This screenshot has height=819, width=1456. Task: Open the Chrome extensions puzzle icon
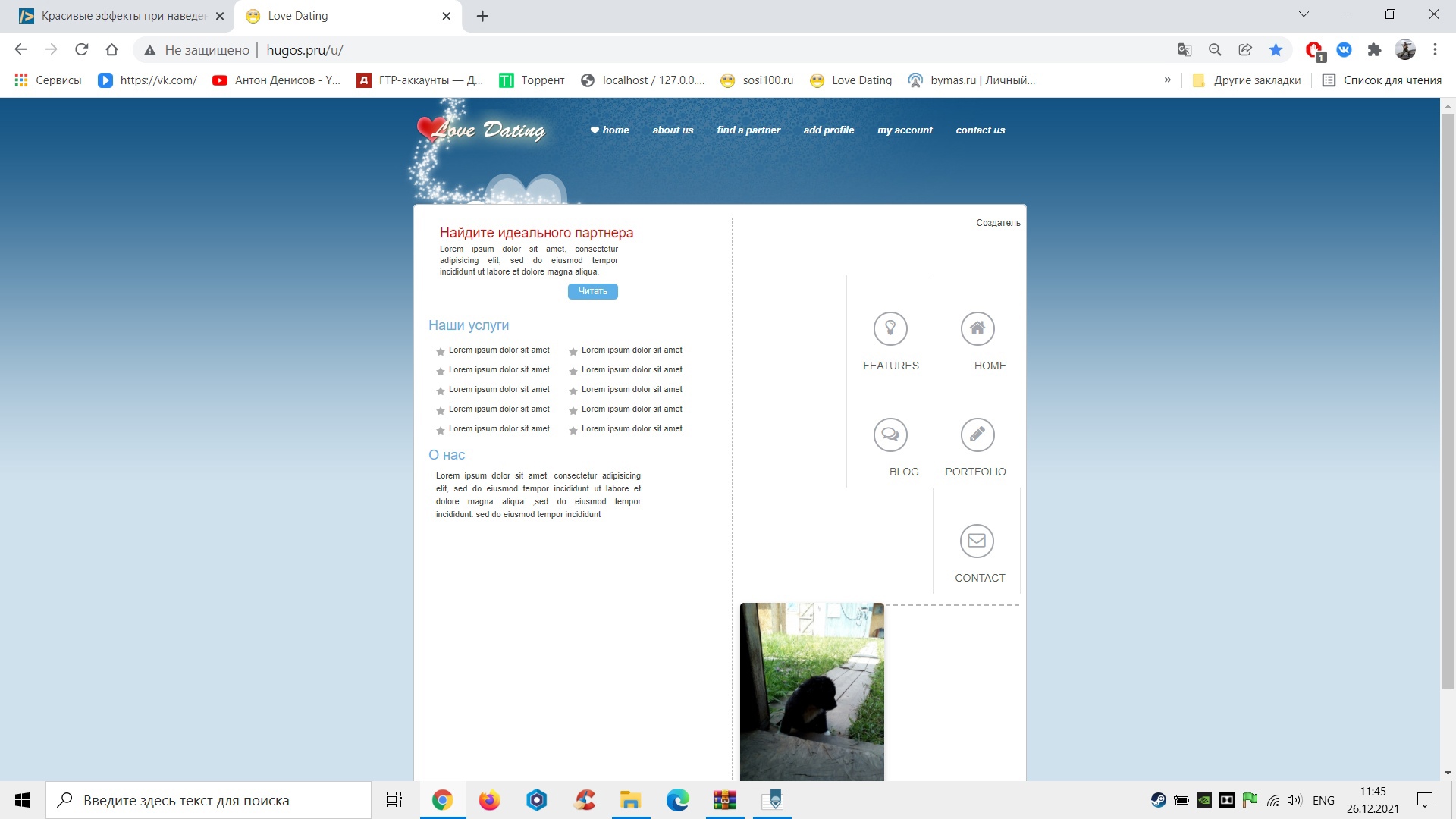coord(1374,50)
